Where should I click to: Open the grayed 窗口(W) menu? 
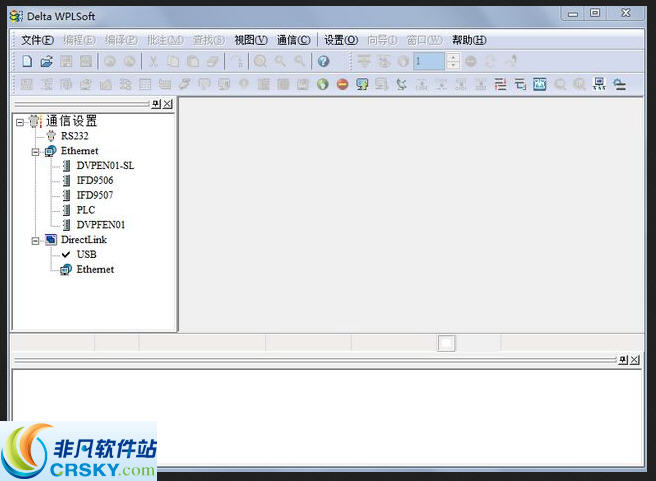(x=424, y=40)
